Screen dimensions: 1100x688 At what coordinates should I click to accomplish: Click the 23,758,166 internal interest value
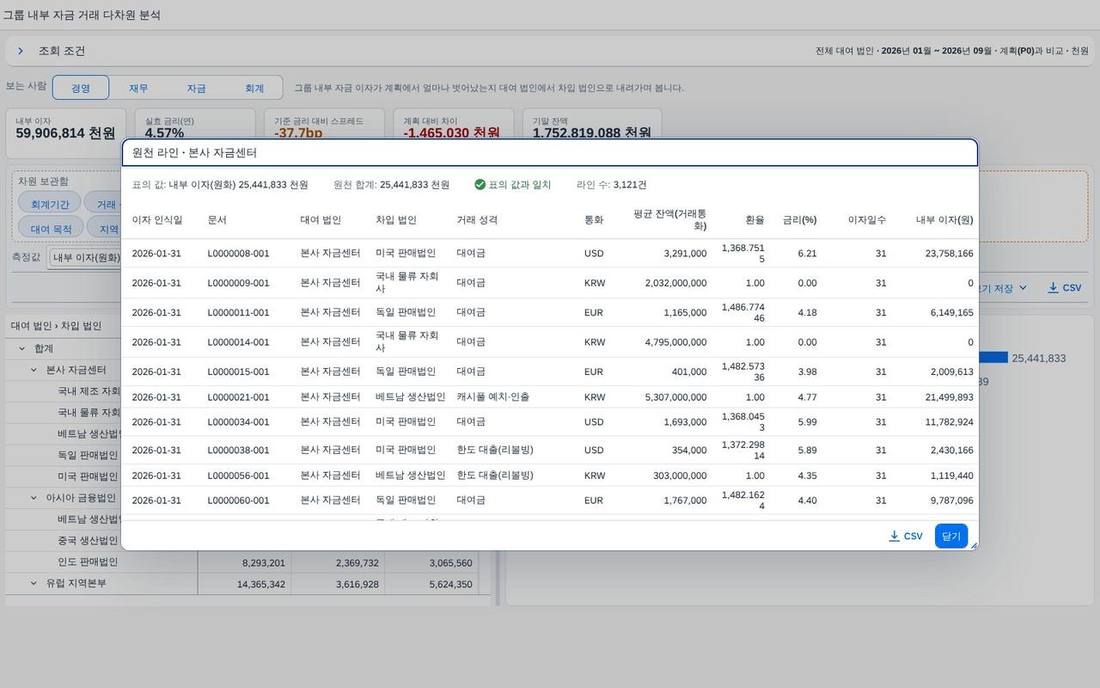949,253
